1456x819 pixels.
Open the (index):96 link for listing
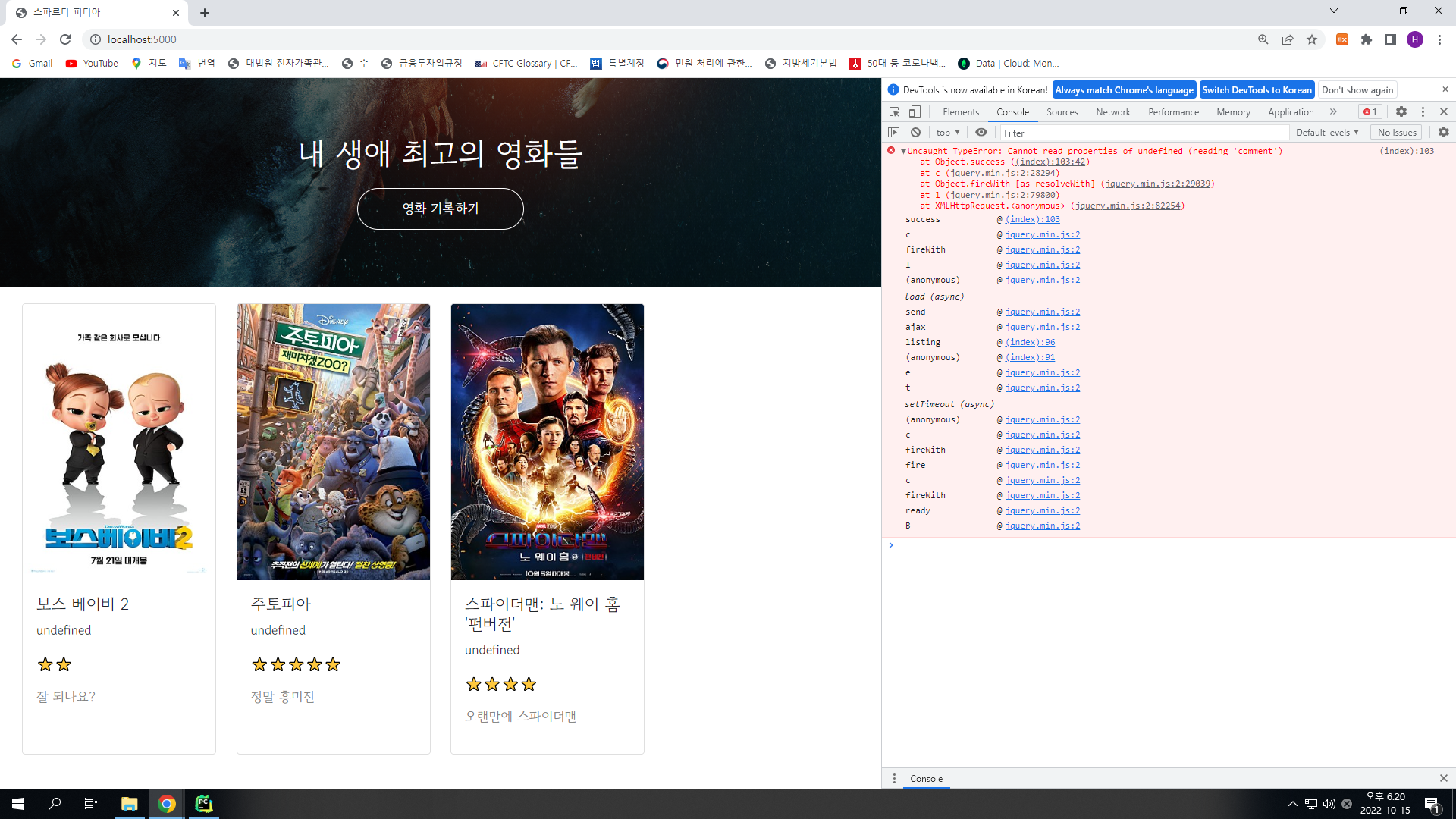tap(1030, 342)
